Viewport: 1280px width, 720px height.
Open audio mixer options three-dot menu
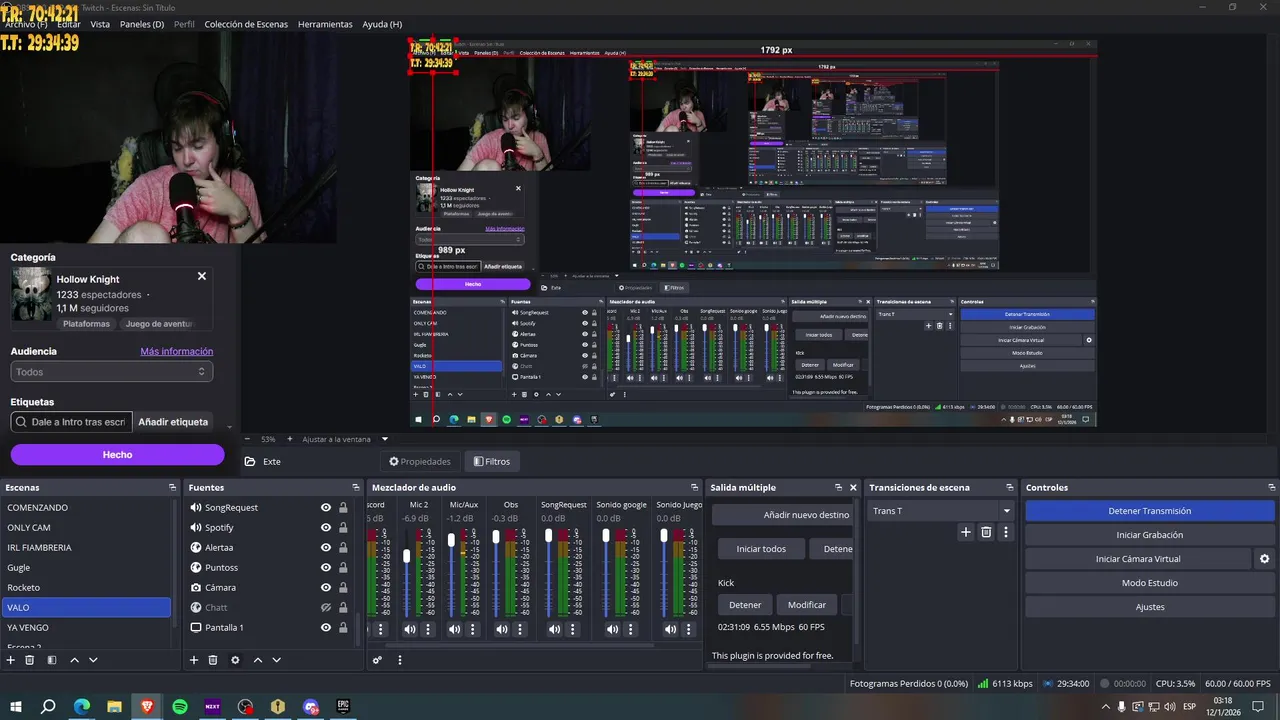pos(400,660)
